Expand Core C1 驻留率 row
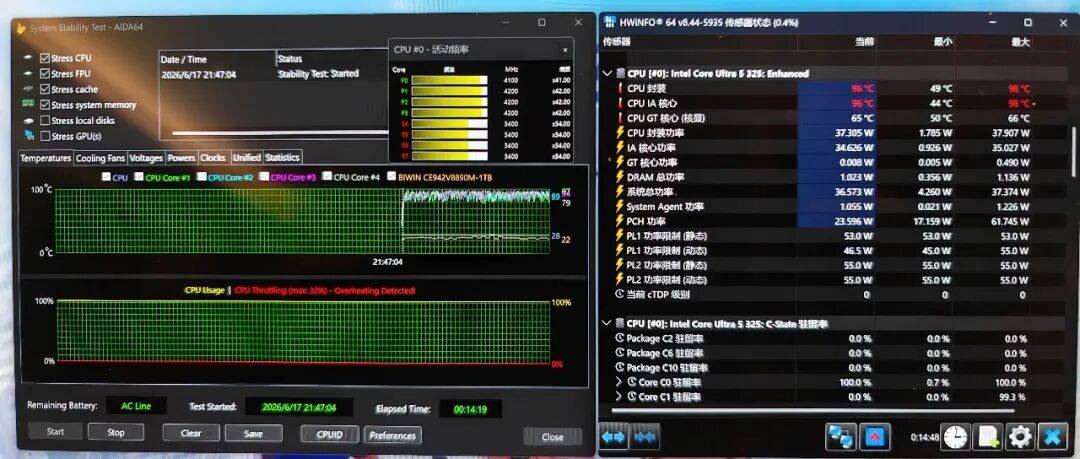The height and width of the screenshot is (459, 1080). click(x=619, y=396)
